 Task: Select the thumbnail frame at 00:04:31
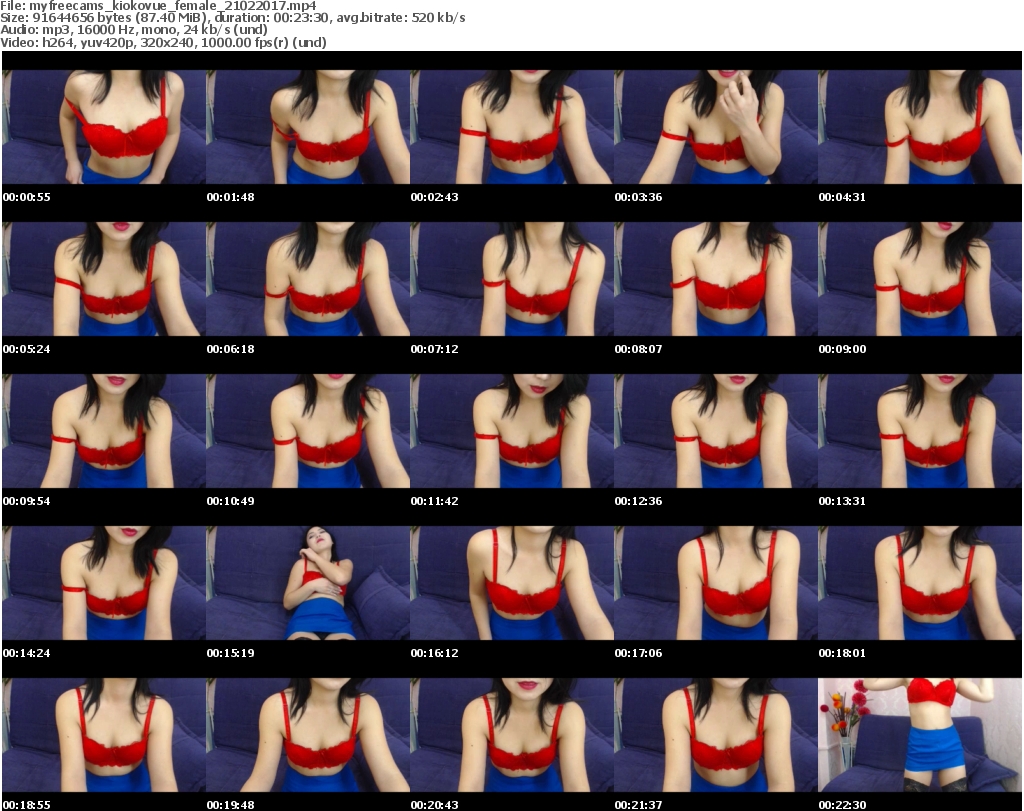pos(920,127)
